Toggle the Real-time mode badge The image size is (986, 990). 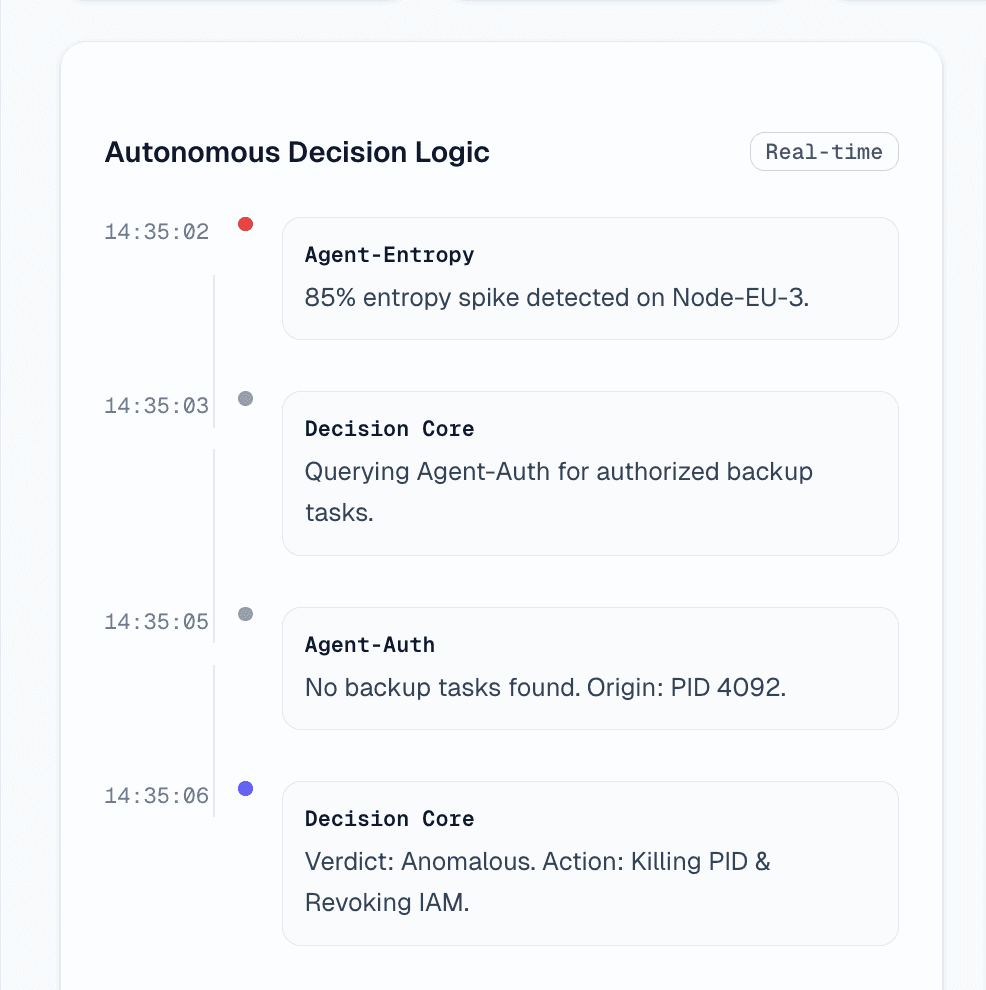[824, 151]
